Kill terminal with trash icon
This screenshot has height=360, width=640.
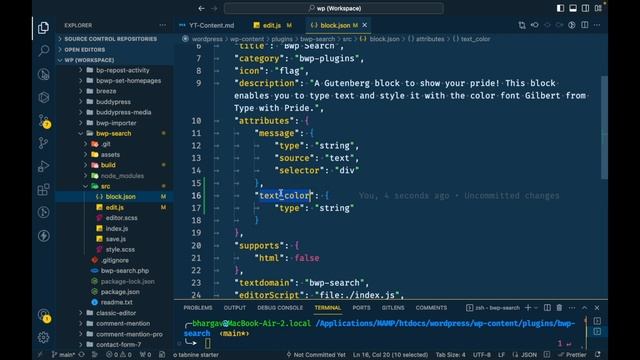point(559,308)
